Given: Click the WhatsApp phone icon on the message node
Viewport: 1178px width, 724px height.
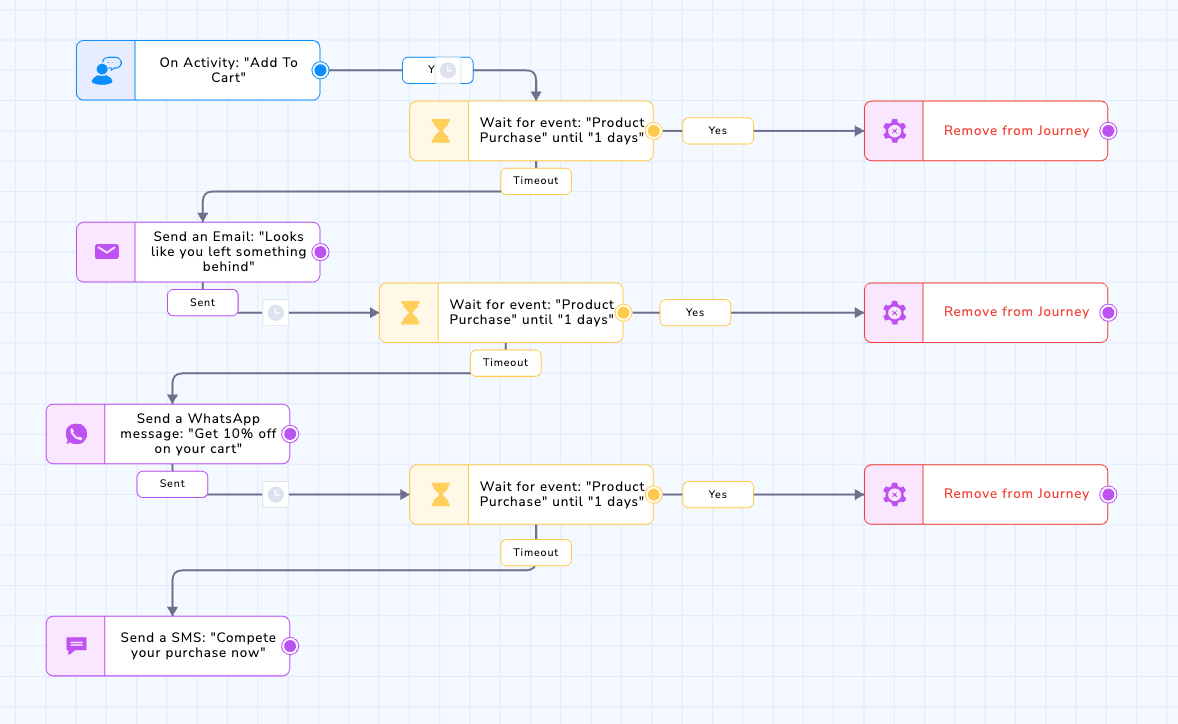Looking at the screenshot, I should click(76, 434).
